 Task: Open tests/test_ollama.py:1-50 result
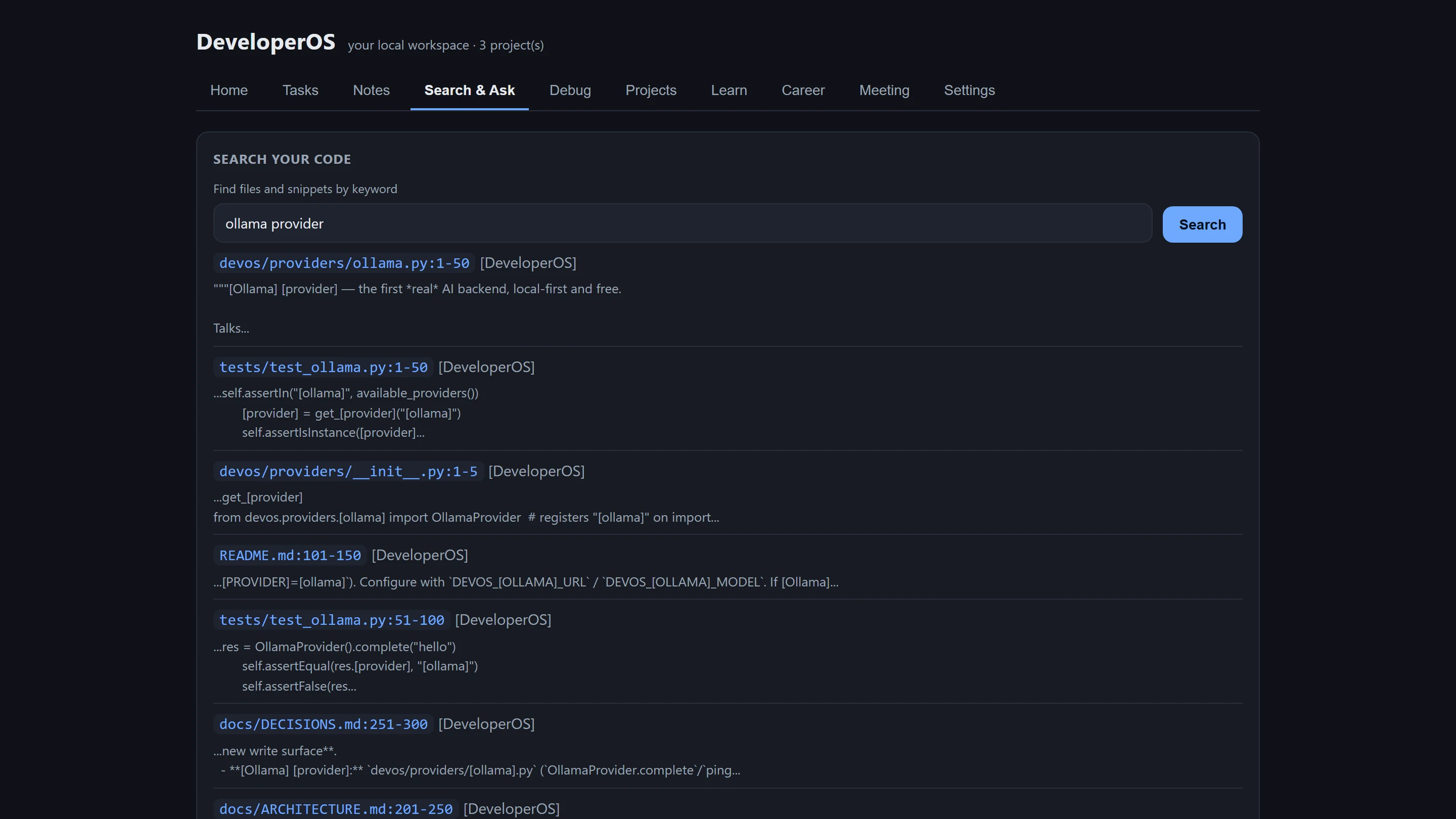point(324,368)
